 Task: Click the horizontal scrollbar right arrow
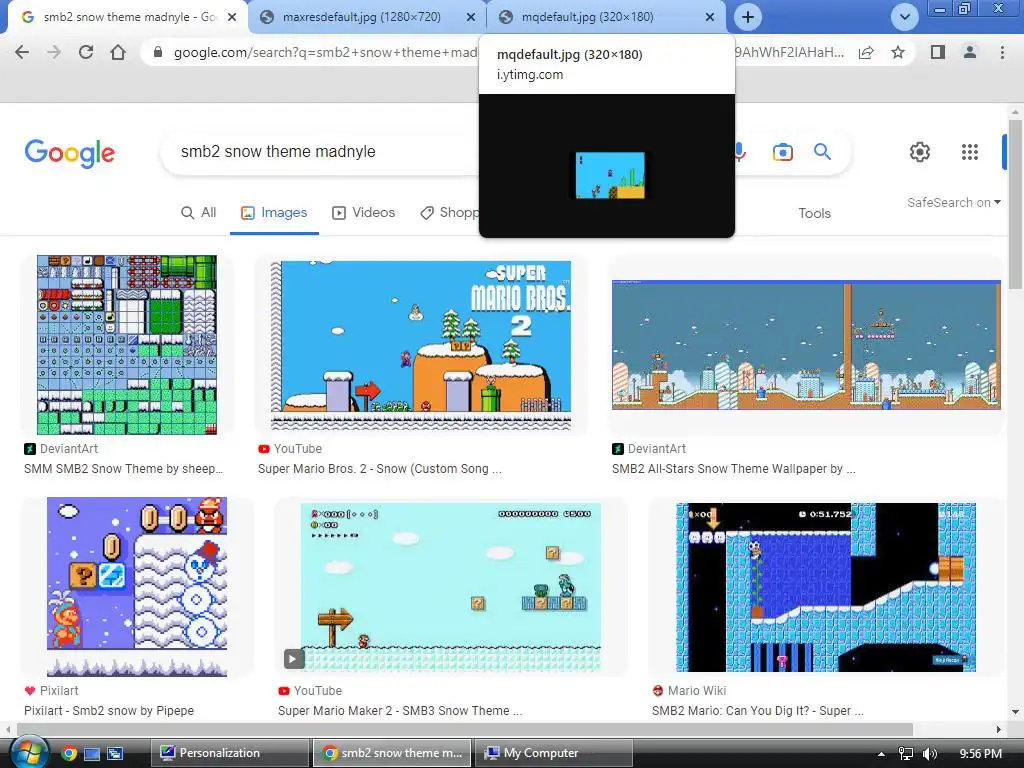pyautogui.click(x=999, y=729)
